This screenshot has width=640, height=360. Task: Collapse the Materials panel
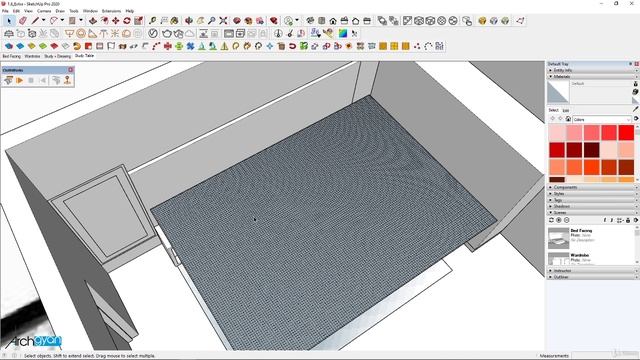(x=592, y=76)
